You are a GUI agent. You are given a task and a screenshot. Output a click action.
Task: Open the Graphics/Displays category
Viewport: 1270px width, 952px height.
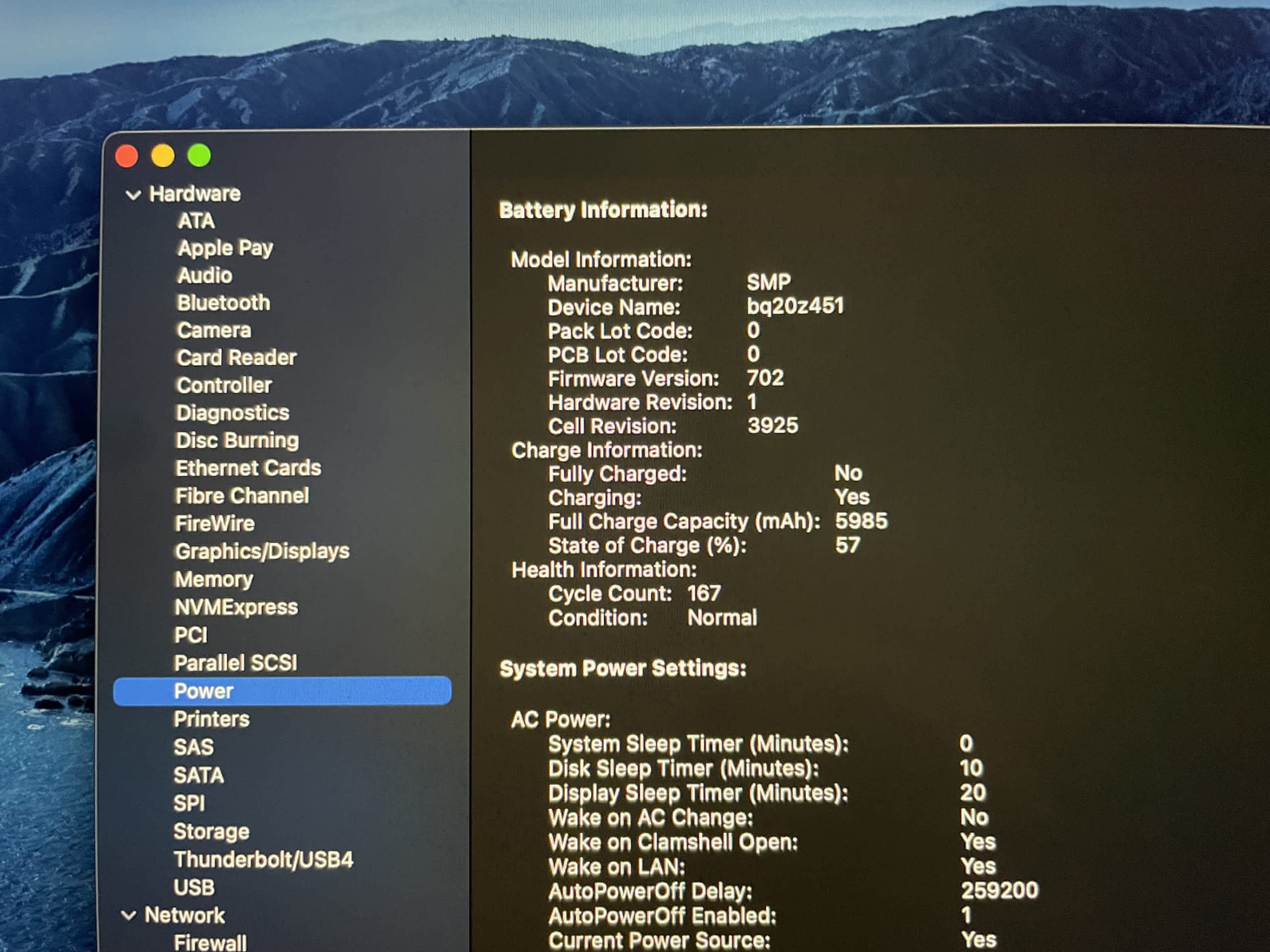pyautogui.click(x=262, y=551)
